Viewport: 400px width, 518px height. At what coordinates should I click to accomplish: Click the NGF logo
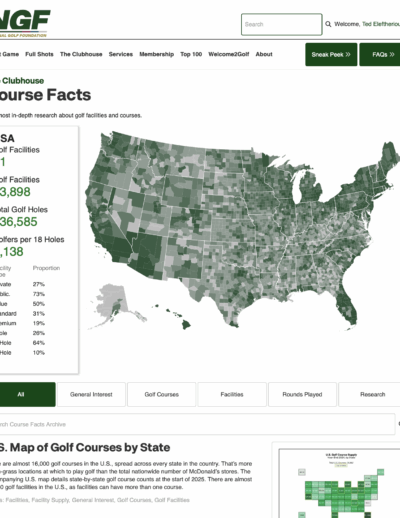click(x=24, y=23)
